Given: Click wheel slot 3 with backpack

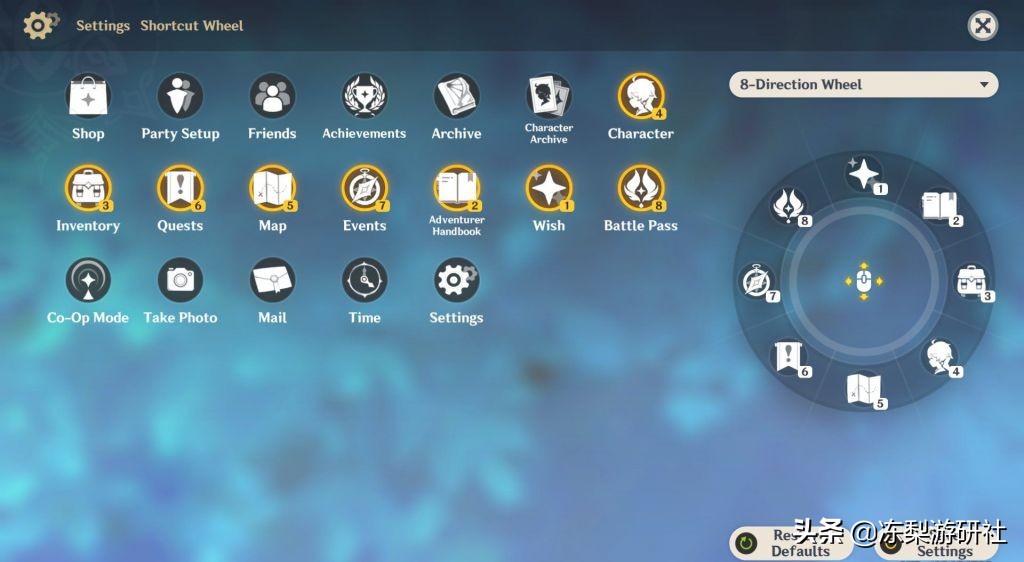Looking at the screenshot, I should click(972, 282).
